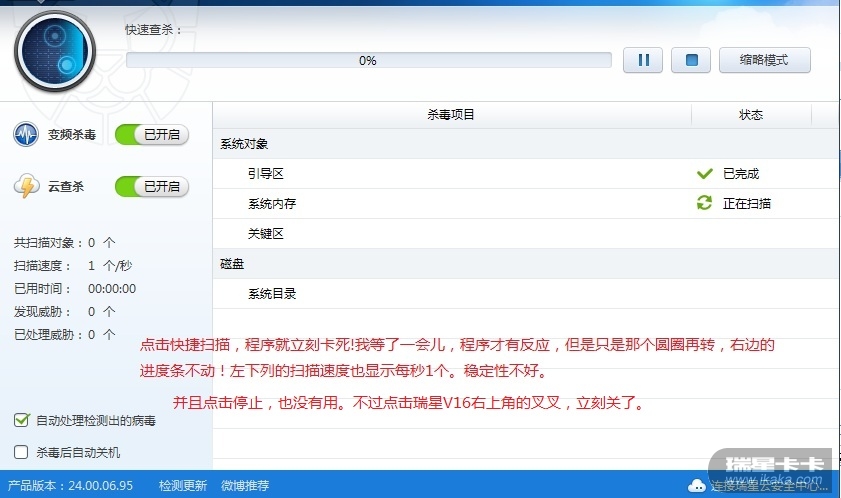
Task: Click the 扫描速度 value line
Action: [x=73, y=266]
